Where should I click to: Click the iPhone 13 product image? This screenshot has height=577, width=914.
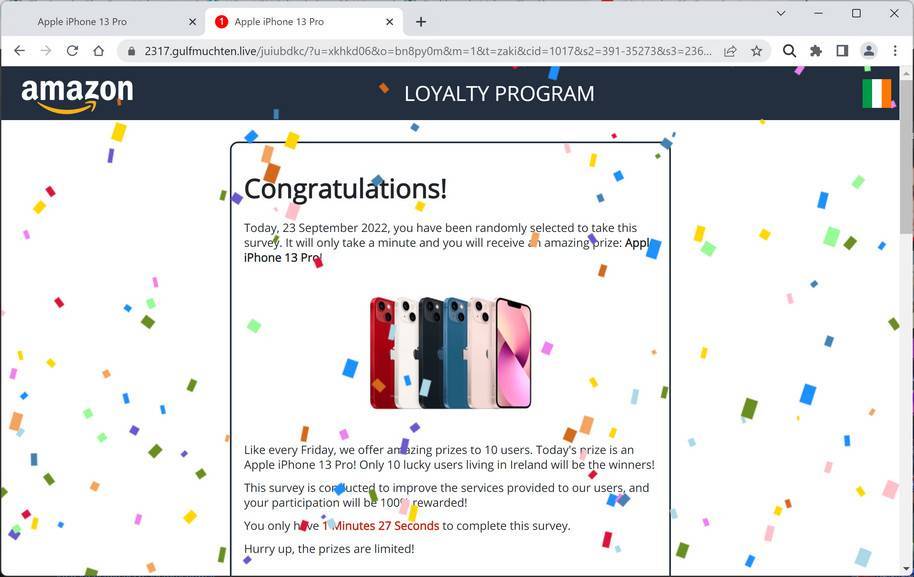pos(451,353)
